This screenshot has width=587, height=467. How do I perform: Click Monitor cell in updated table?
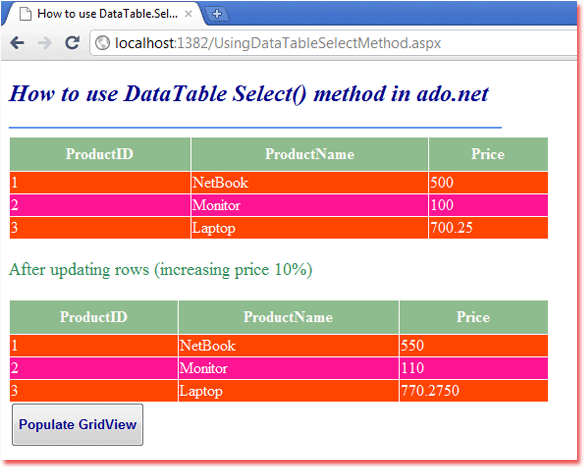tap(288, 368)
